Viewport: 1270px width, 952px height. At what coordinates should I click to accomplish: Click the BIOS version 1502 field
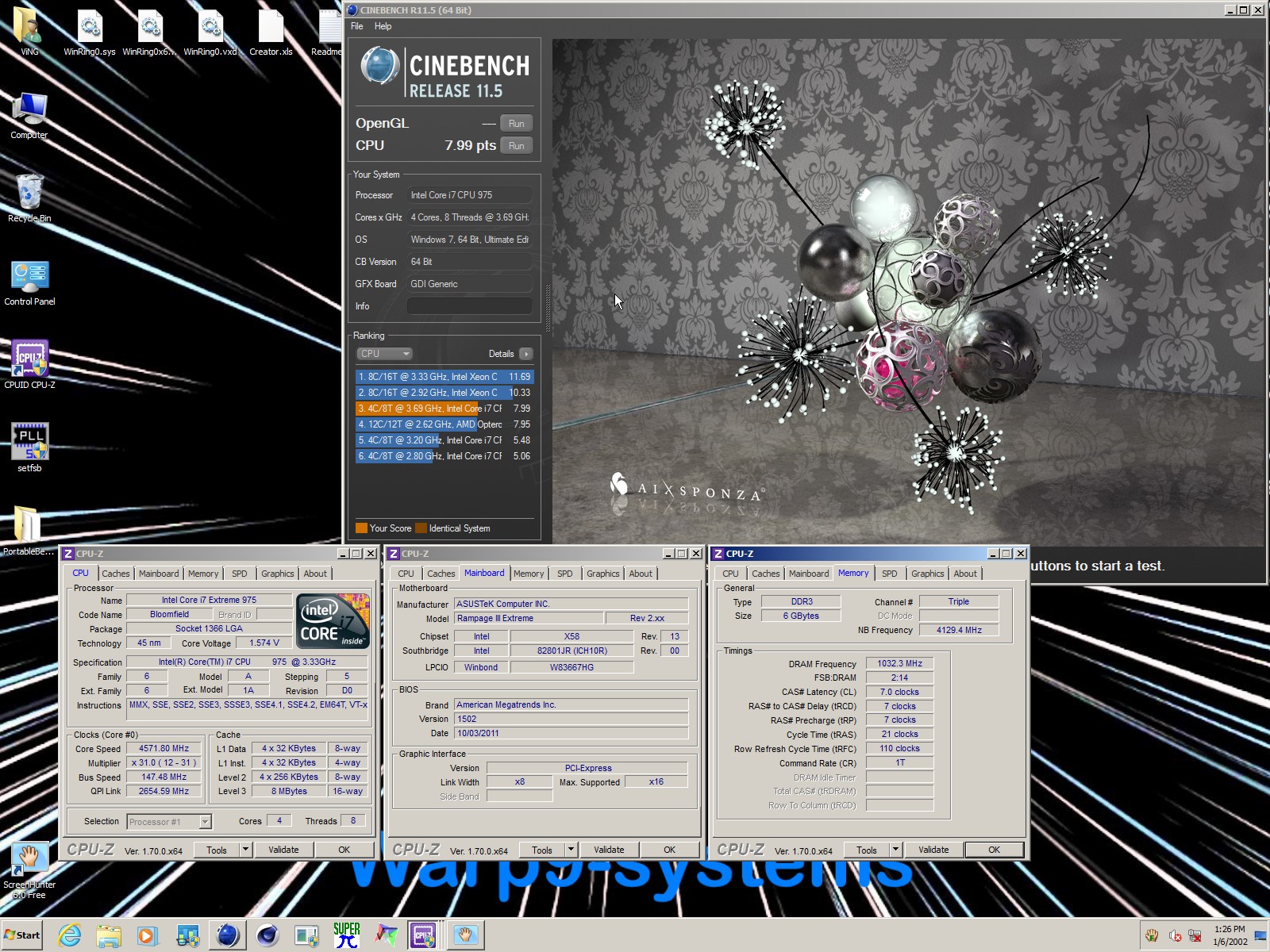pos(571,719)
